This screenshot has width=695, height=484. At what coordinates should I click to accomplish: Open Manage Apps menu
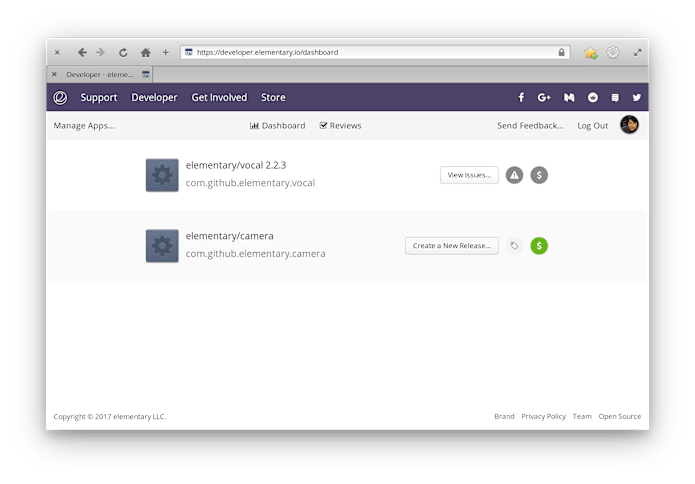[84, 126]
